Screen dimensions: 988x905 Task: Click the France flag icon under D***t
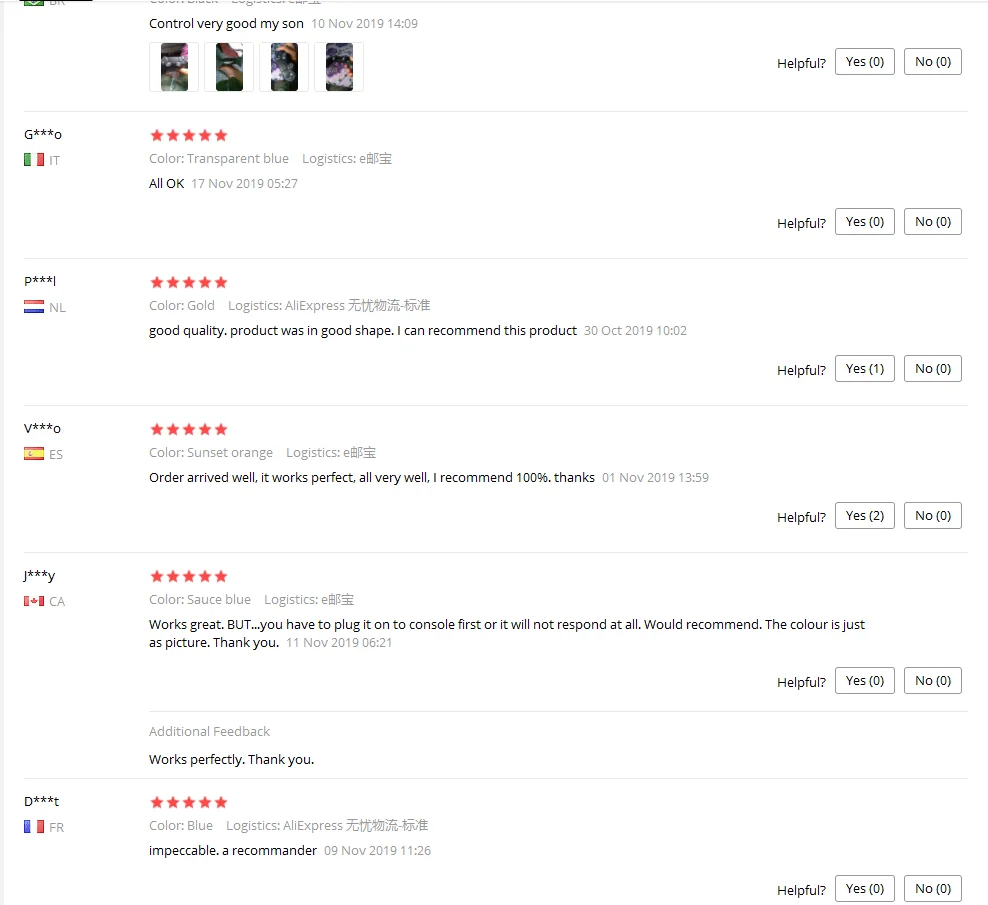coord(34,826)
